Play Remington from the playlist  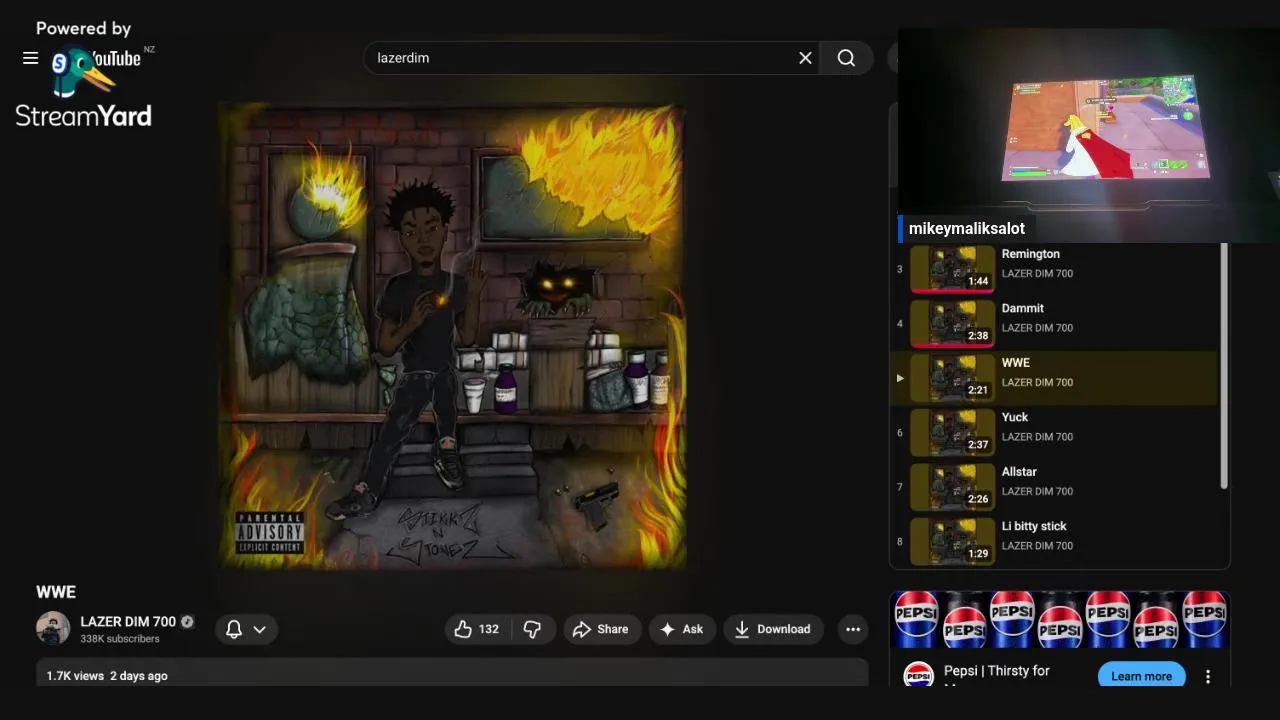[x=1055, y=269]
